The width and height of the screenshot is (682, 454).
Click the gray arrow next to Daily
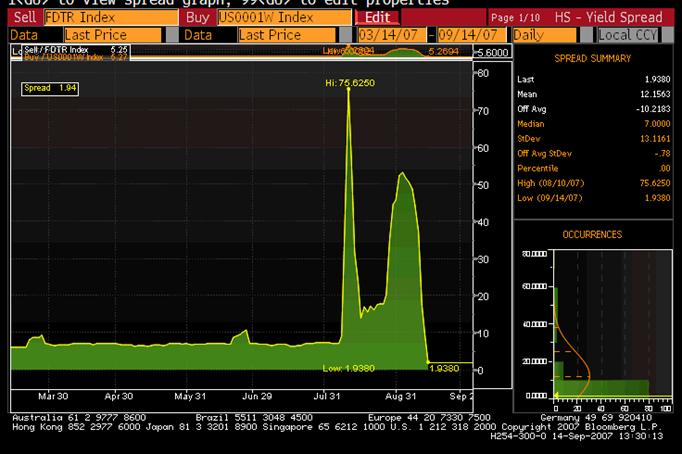pos(586,35)
